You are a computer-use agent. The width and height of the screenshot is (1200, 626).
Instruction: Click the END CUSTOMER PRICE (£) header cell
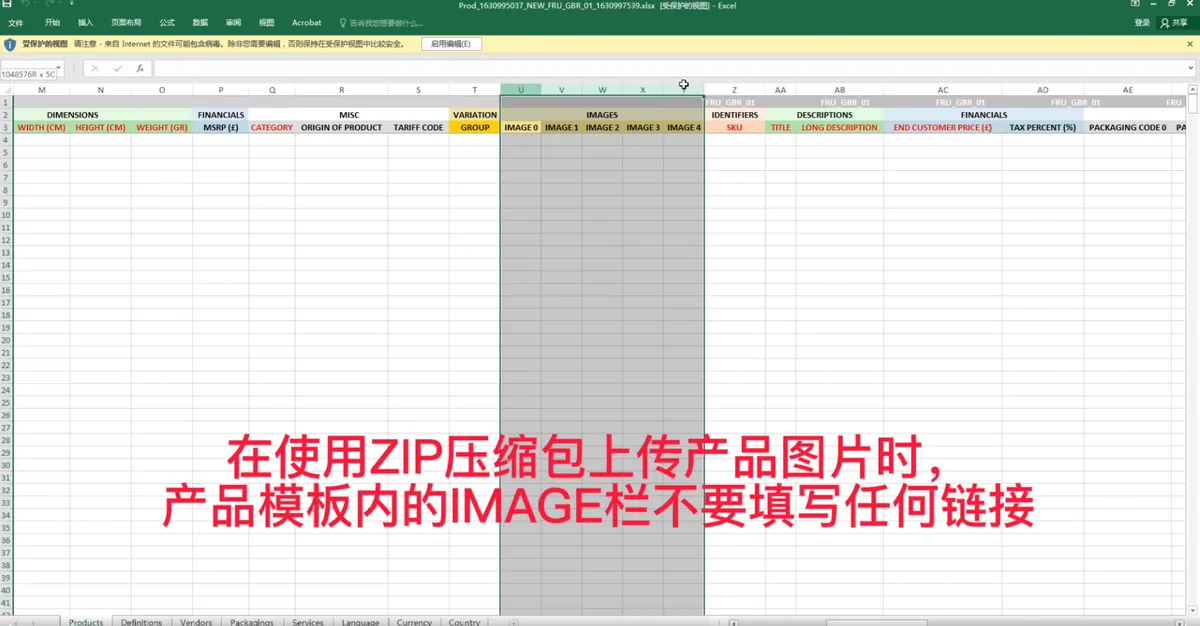pos(943,128)
